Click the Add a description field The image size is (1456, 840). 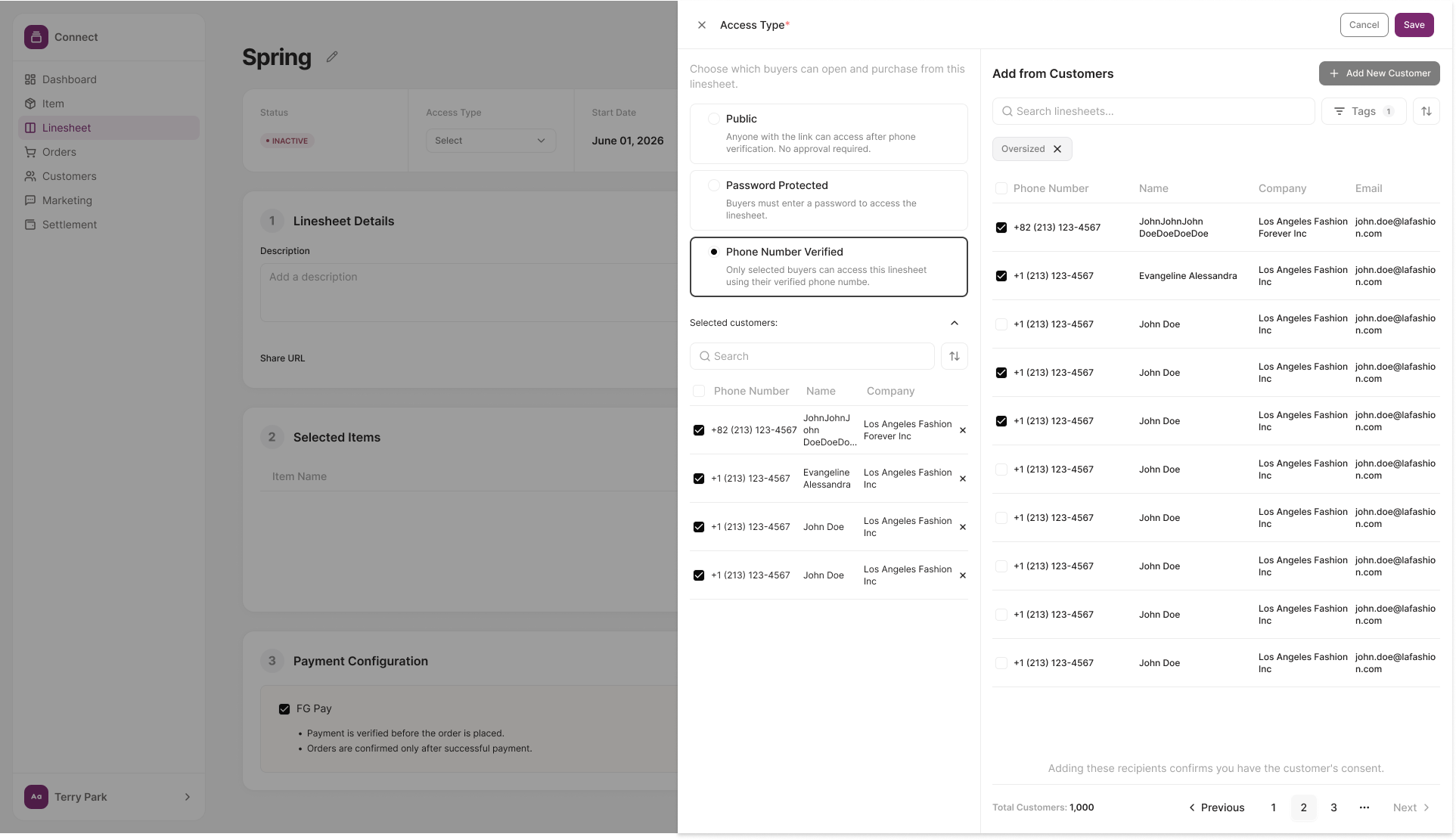[x=469, y=293]
